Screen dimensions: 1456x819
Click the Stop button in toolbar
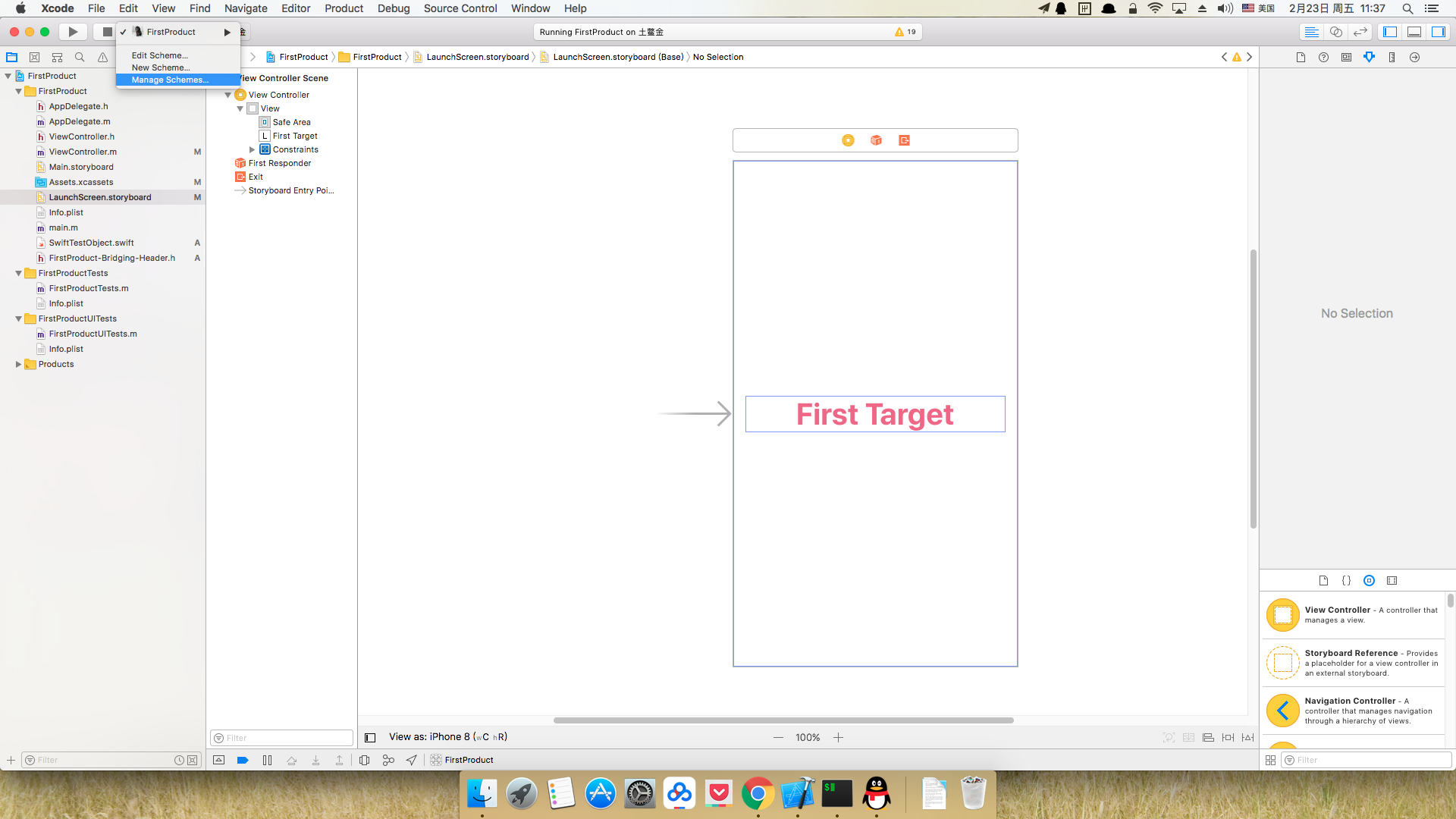107,32
